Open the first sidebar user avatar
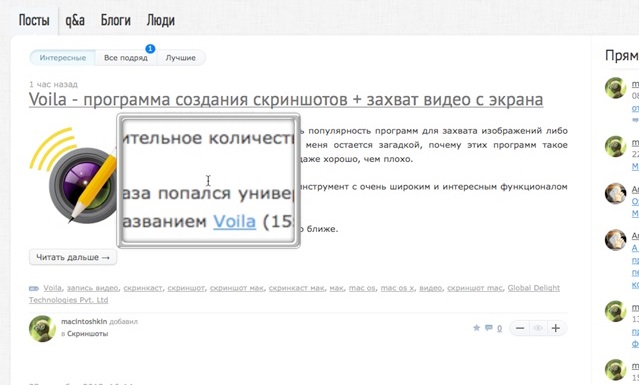Image resolution: width=639 pixels, height=385 pixels. pyautogui.click(x=615, y=88)
